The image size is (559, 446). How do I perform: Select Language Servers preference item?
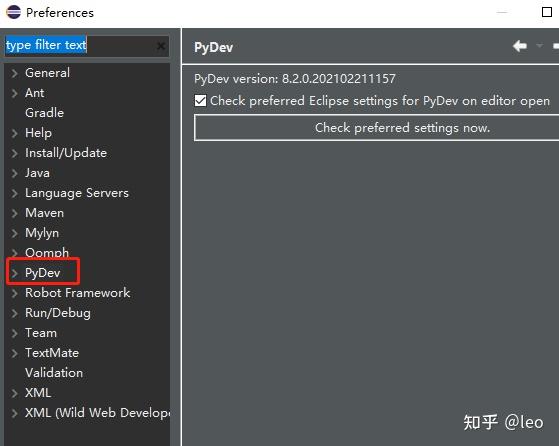[77, 193]
